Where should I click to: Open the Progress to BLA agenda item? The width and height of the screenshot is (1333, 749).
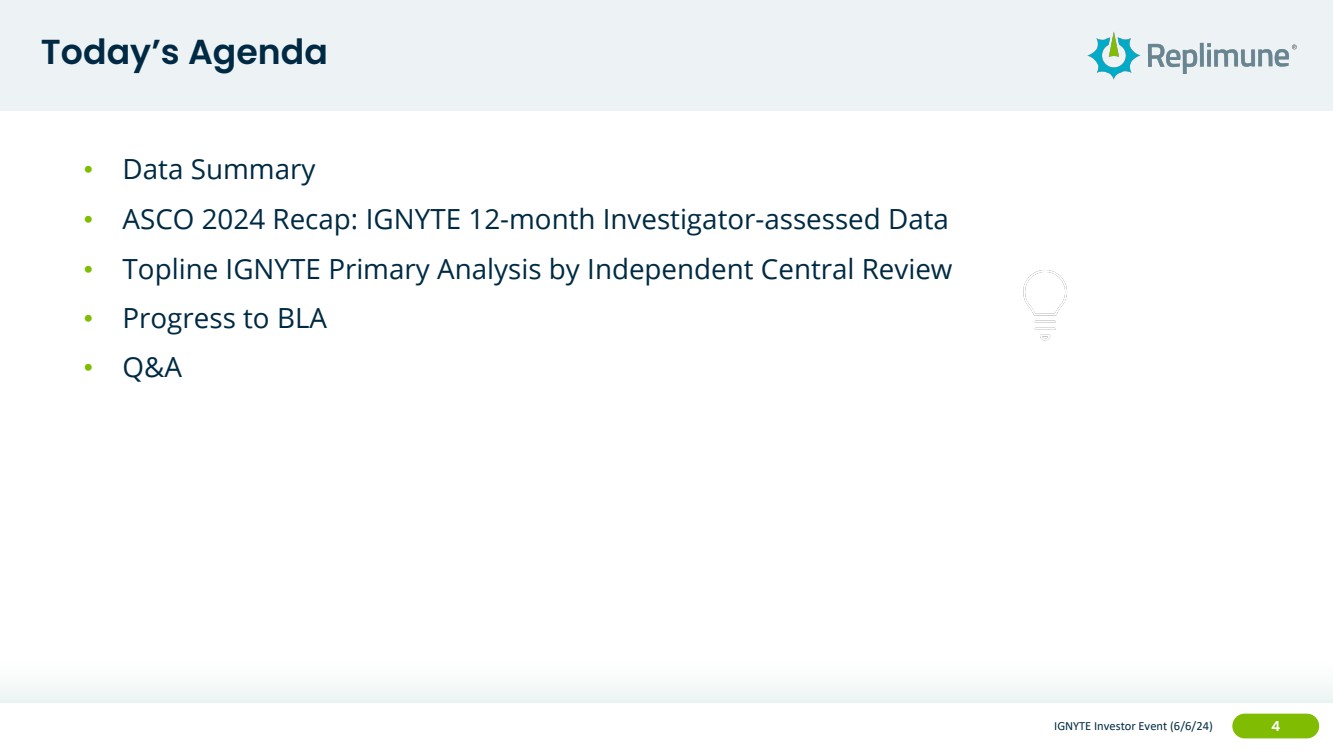[224, 318]
